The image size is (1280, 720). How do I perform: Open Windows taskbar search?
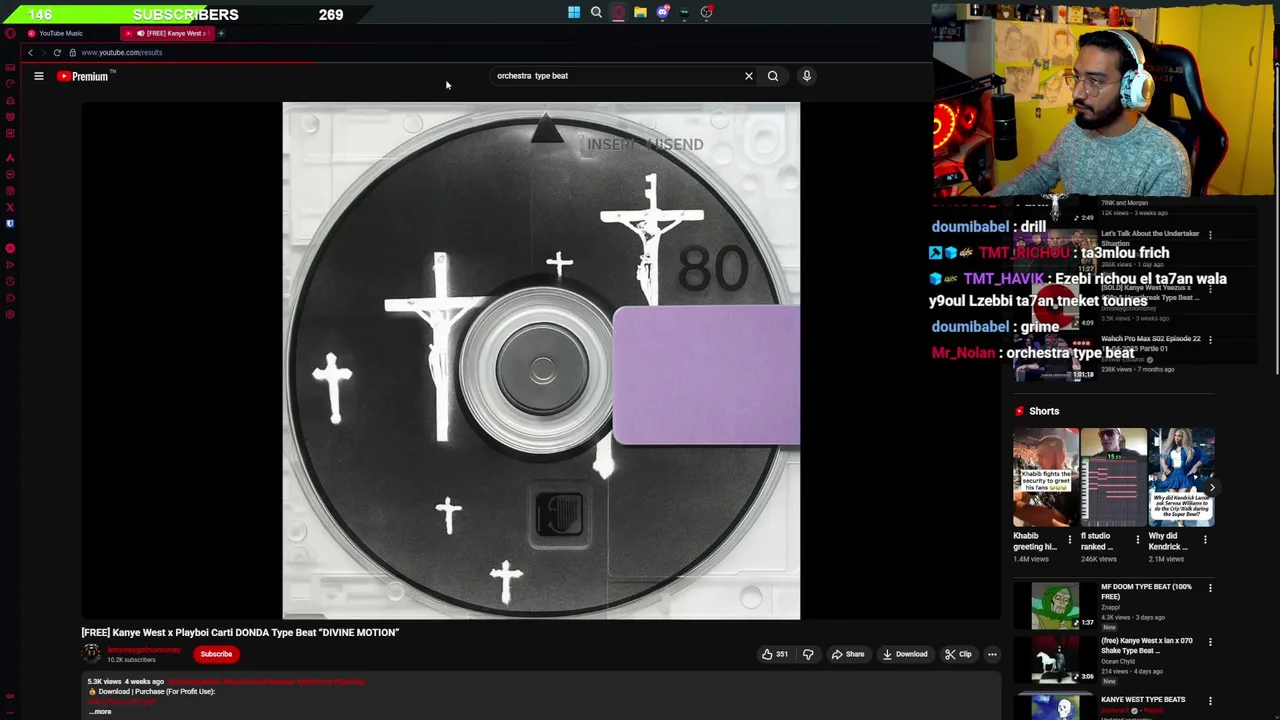pos(596,13)
